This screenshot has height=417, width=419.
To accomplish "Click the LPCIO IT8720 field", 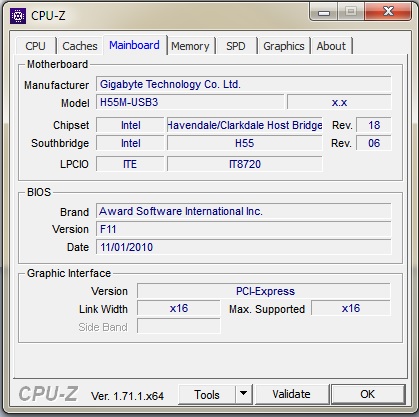I will tap(245, 164).
